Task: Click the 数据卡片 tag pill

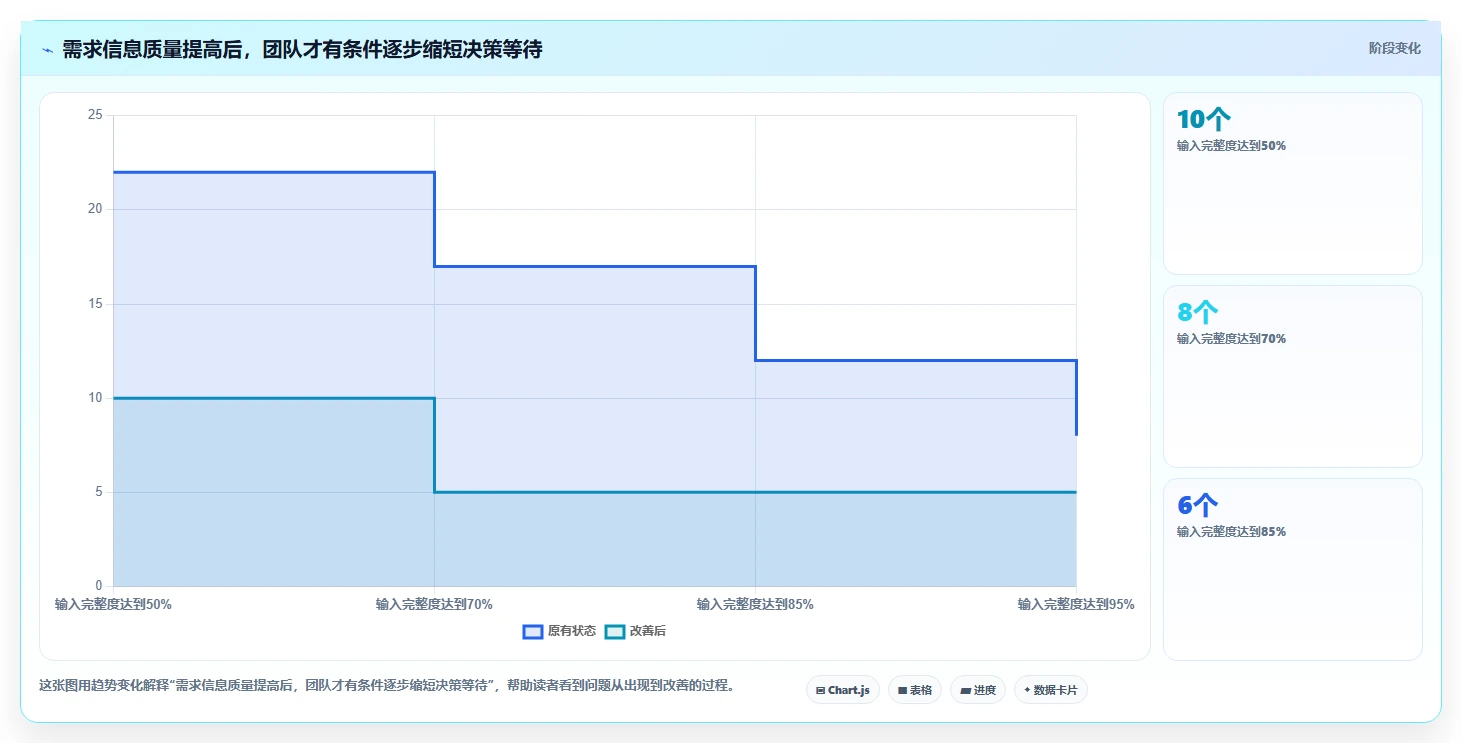Action: tap(1051, 690)
